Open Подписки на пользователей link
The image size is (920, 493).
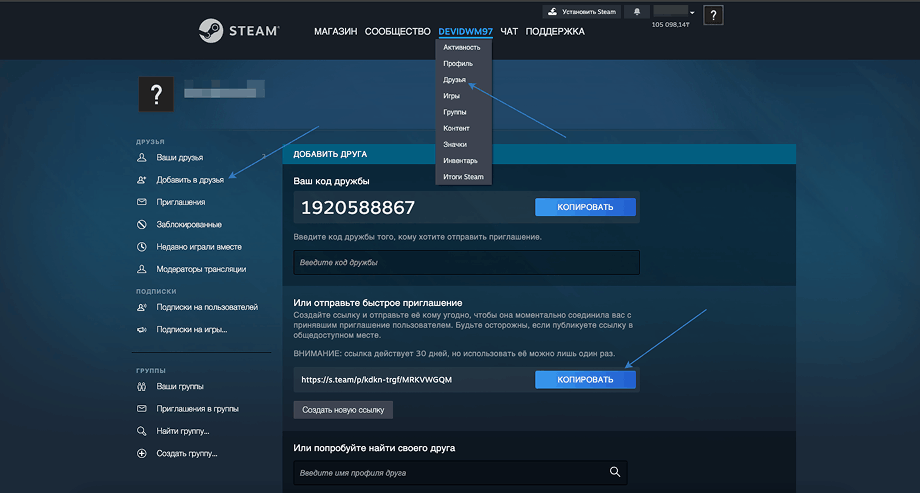tap(207, 307)
